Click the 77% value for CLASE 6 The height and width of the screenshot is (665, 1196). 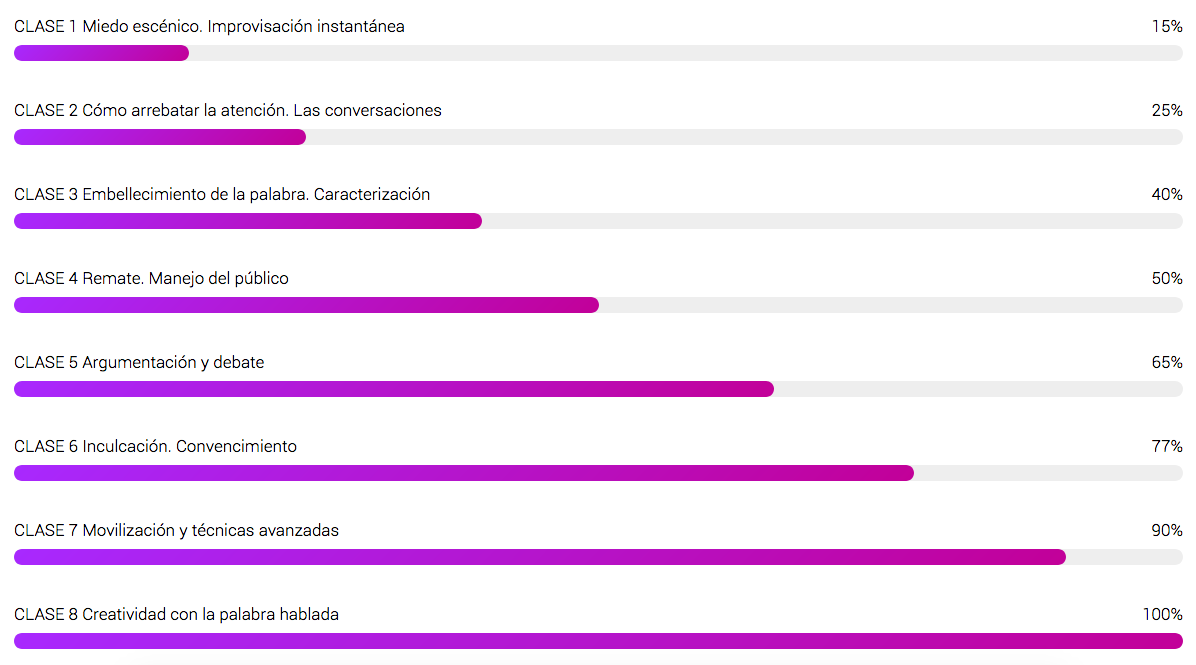(1167, 446)
